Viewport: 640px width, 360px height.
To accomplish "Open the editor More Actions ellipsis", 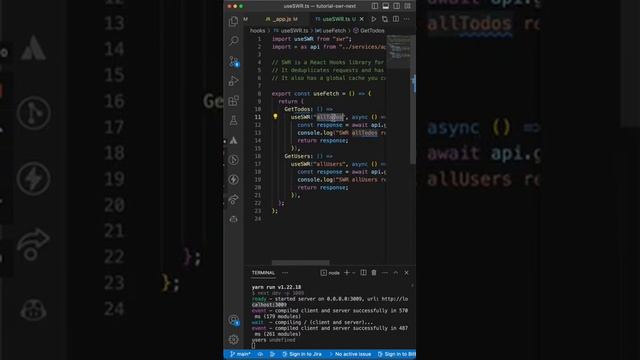I will coord(407,19).
